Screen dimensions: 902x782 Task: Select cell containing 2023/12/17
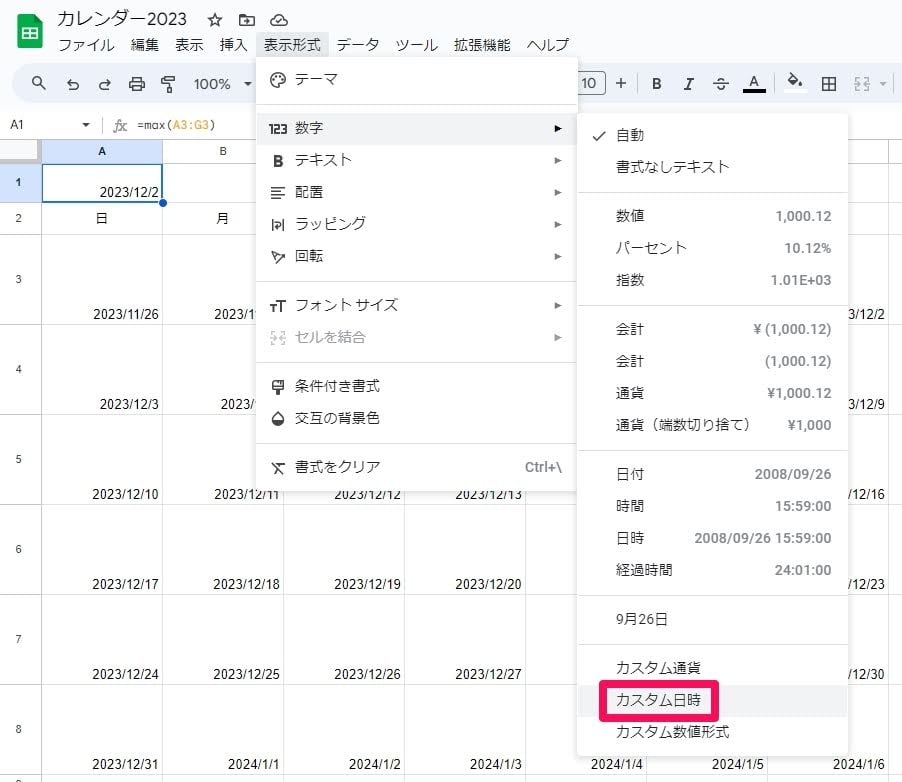(x=102, y=550)
